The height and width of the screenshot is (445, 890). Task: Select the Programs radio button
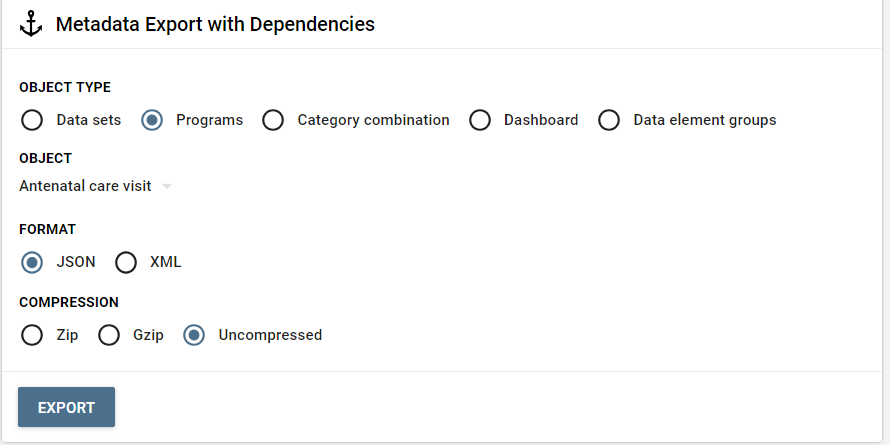click(152, 120)
